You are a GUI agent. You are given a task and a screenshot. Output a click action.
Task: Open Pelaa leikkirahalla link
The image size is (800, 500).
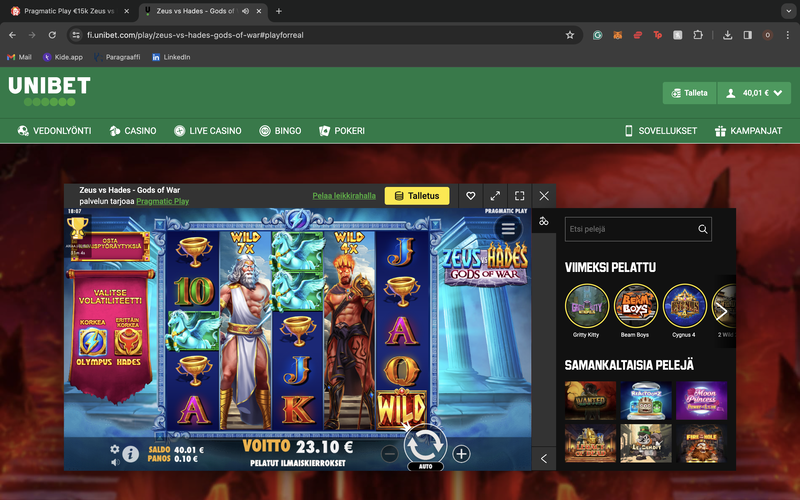344,196
